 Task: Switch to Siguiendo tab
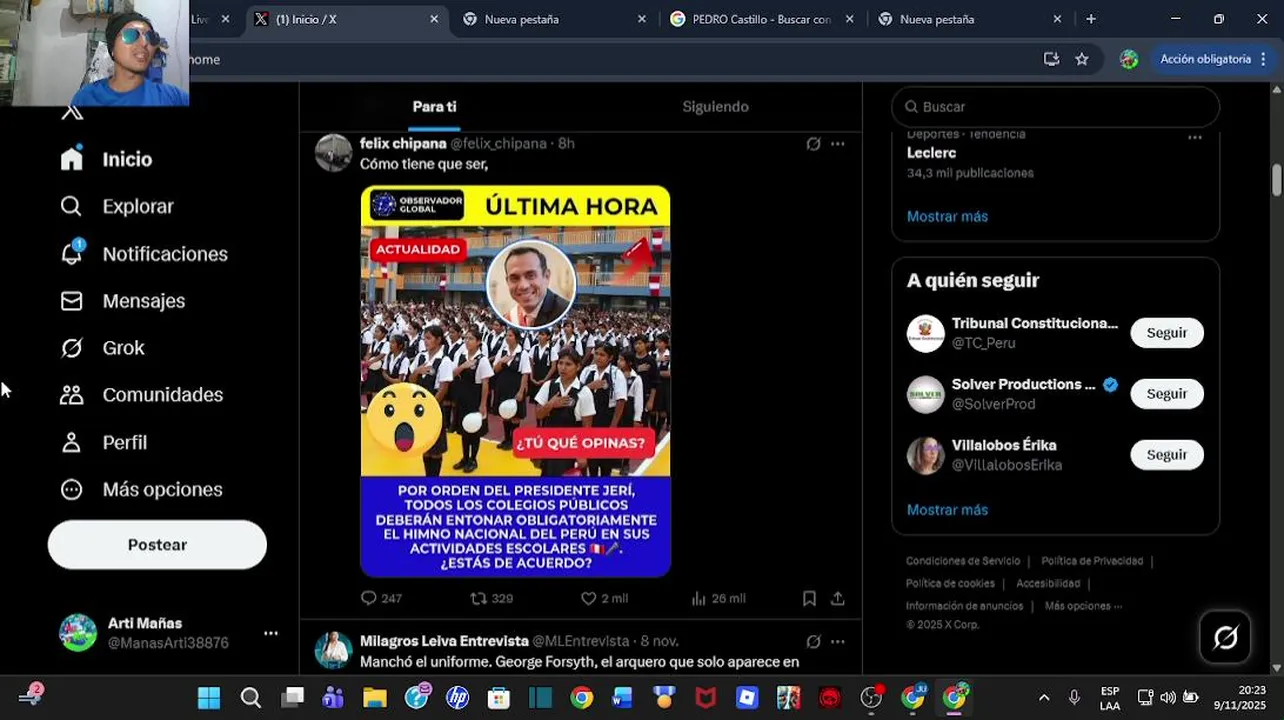coord(715,106)
